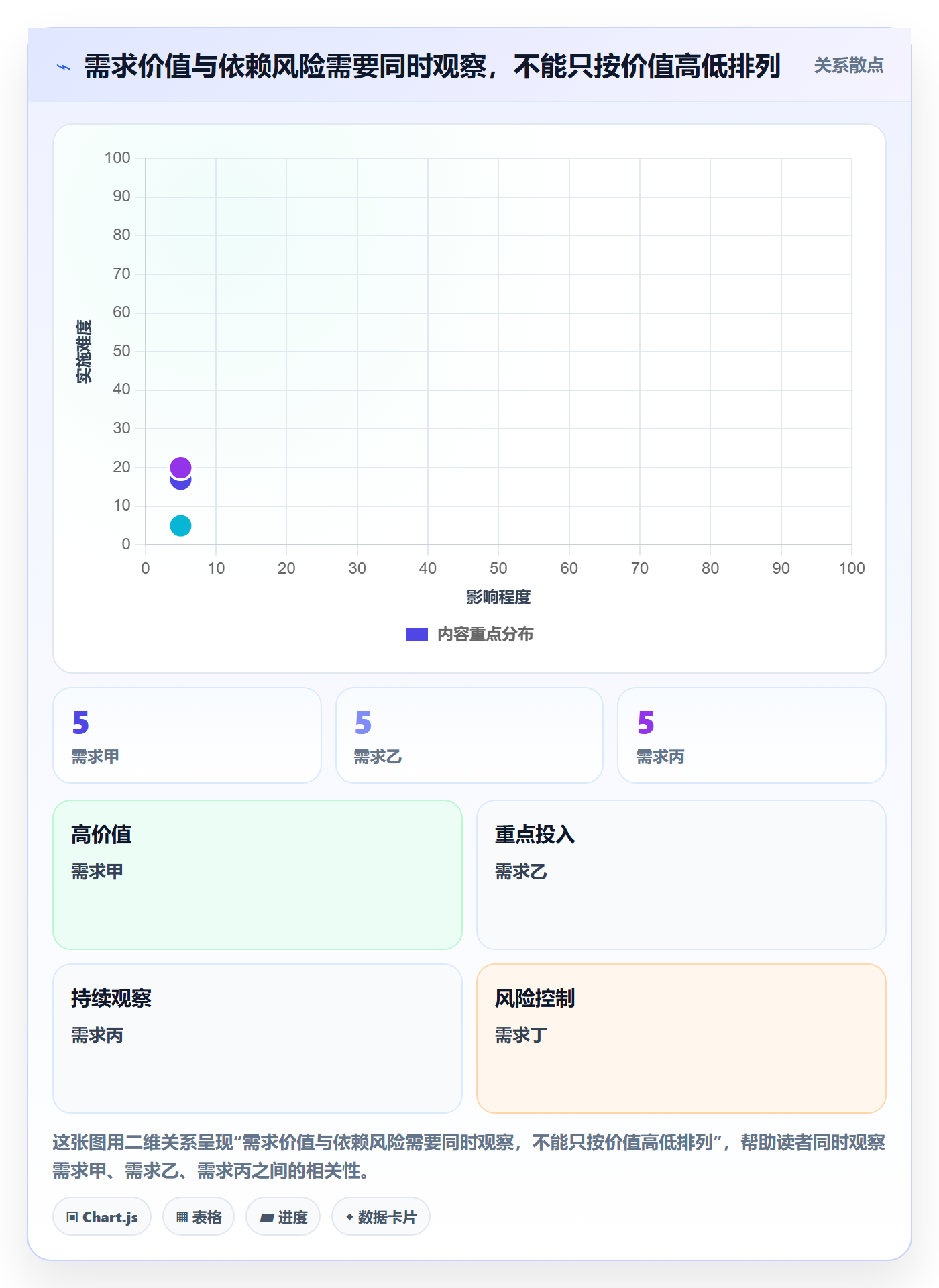Select the 需求丙 metric card with value 5
Viewport: 939px width, 1288px height.
tap(752, 735)
